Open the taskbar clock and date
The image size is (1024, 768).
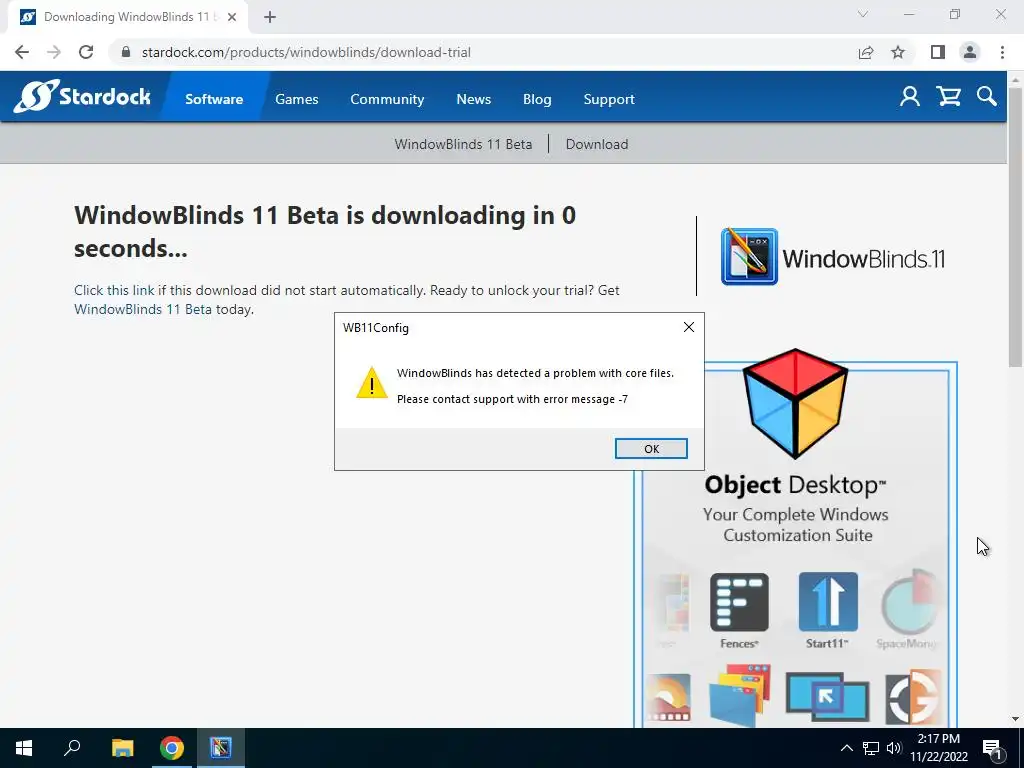pos(938,748)
